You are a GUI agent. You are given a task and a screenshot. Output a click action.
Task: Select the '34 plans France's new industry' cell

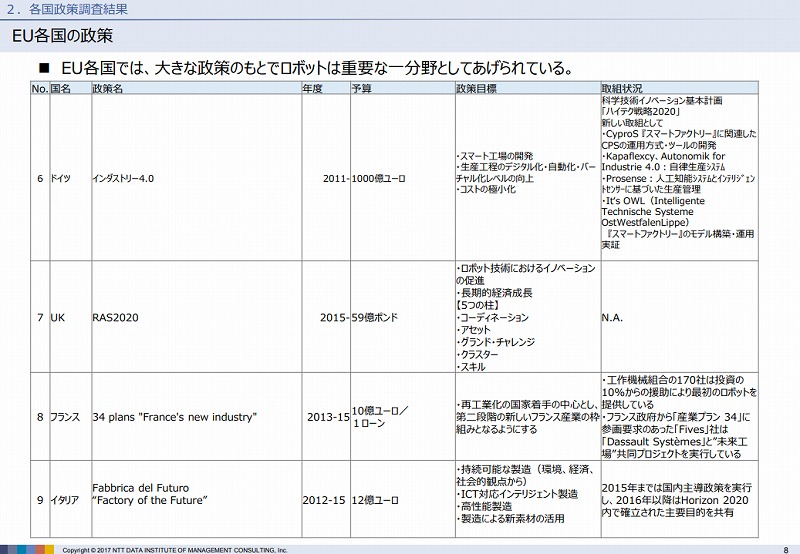[x=174, y=416]
